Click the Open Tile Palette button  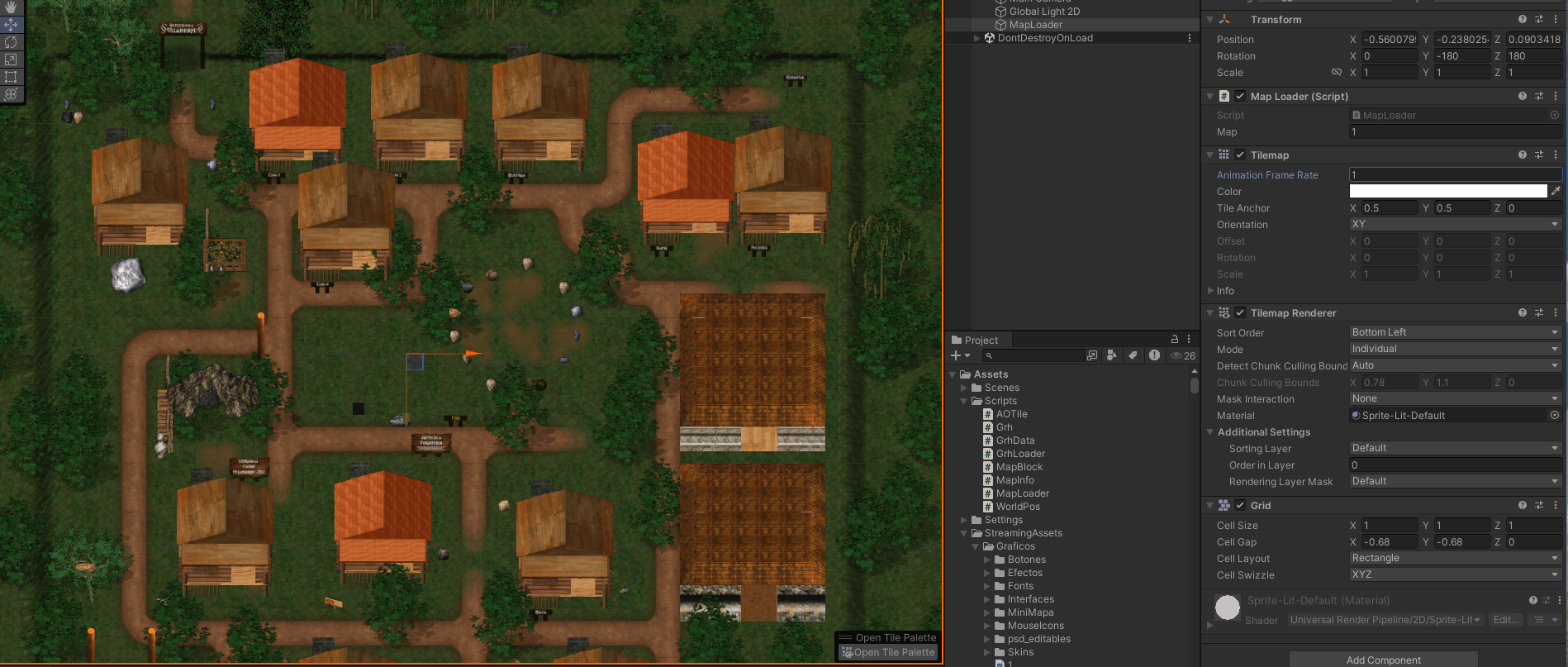click(x=889, y=652)
